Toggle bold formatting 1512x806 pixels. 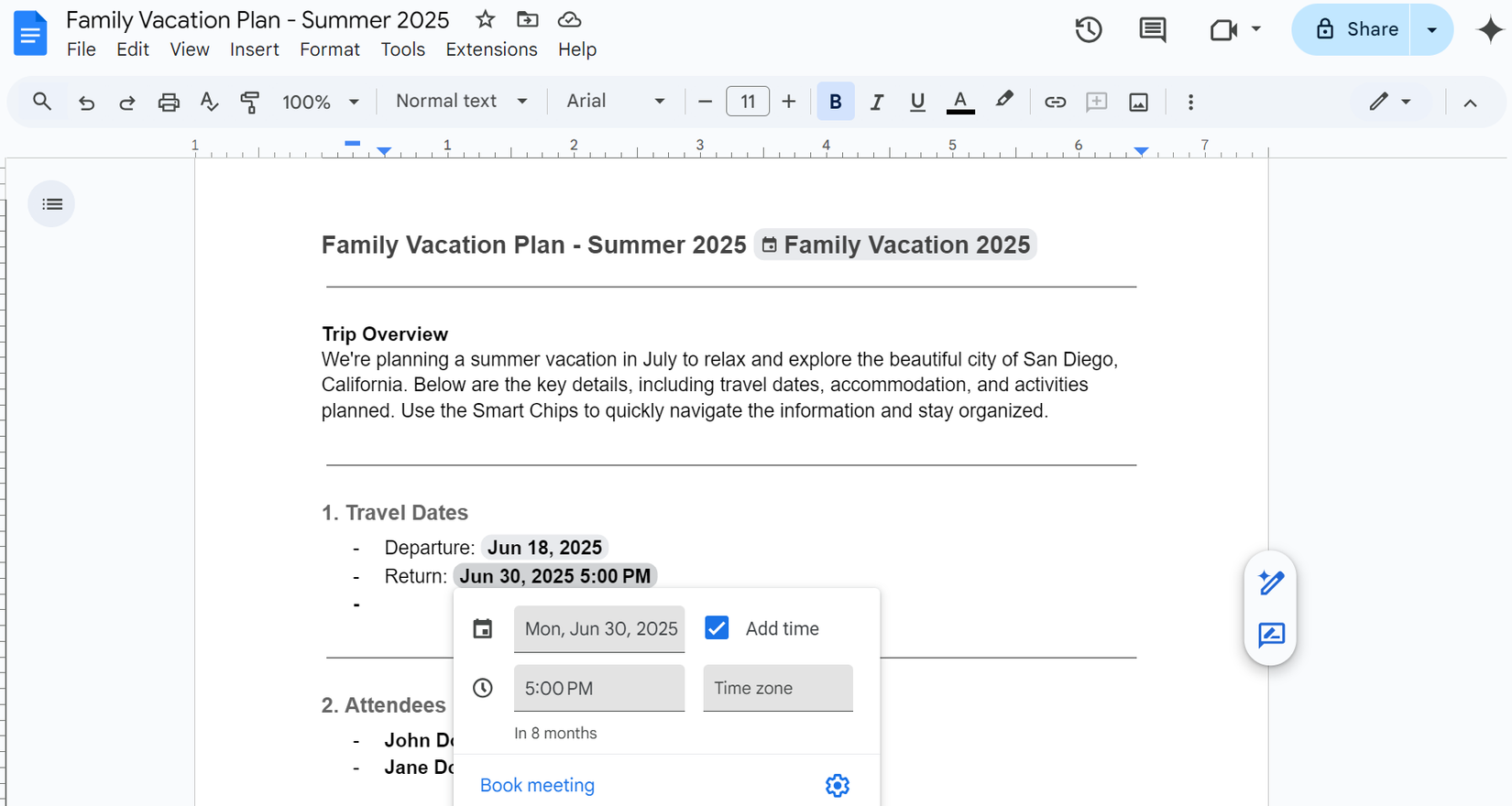pyautogui.click(x=835, y=102)
